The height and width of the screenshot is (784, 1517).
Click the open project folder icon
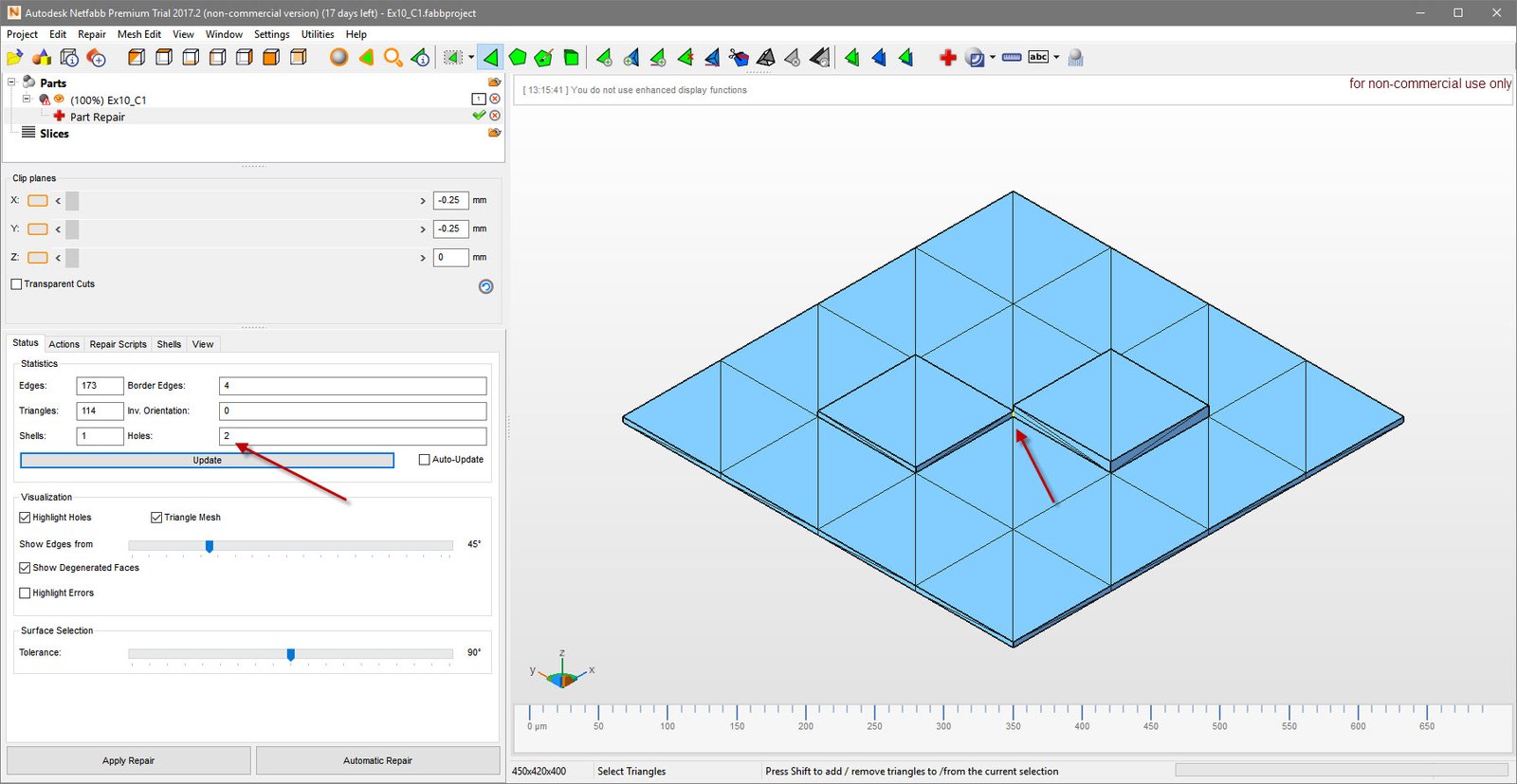14,58
